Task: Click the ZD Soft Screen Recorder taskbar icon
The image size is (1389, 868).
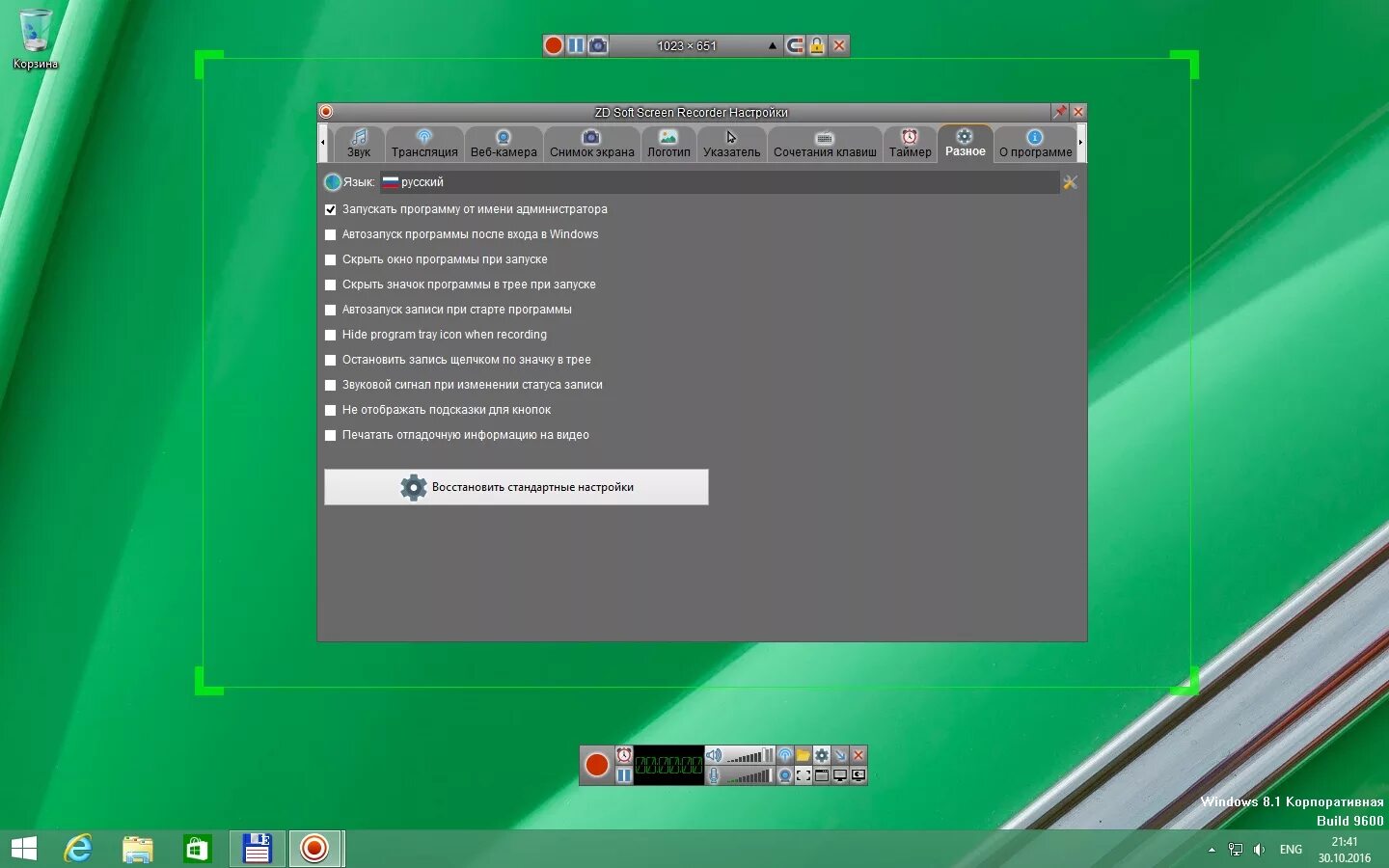Action: (x=314, y=849)
